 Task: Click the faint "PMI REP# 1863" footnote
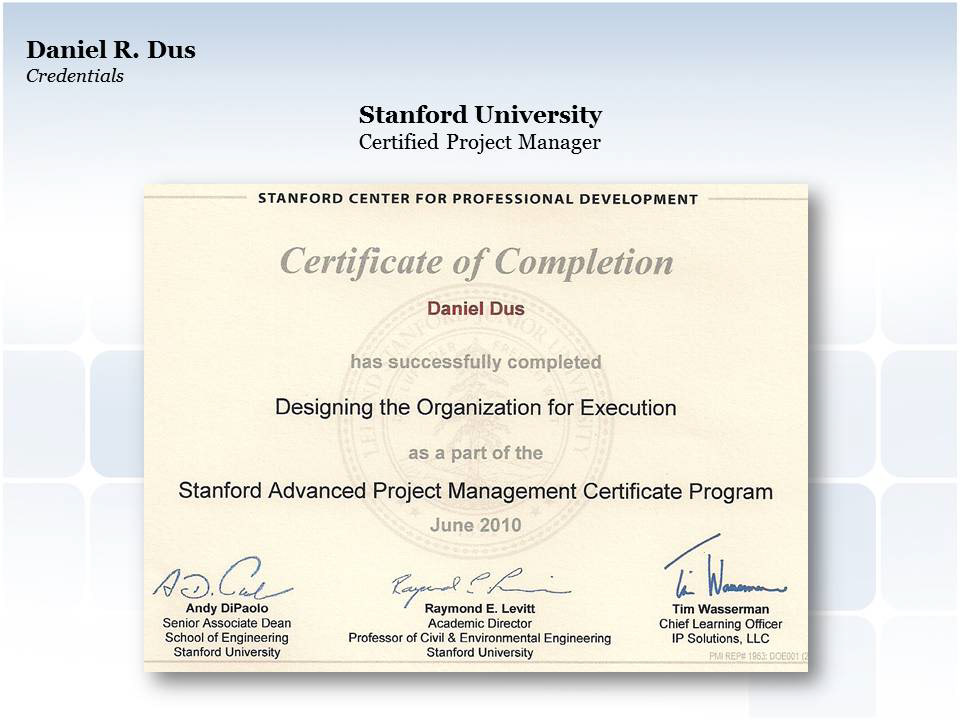click(758, 656)
